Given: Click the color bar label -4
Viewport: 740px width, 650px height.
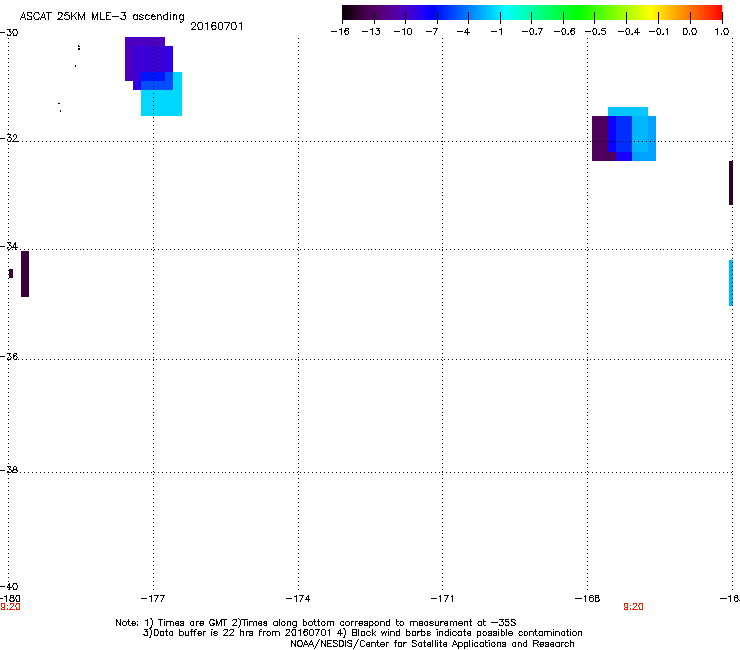Looking at the screenshot, I should pyautogui.click(x=463, y=32).
